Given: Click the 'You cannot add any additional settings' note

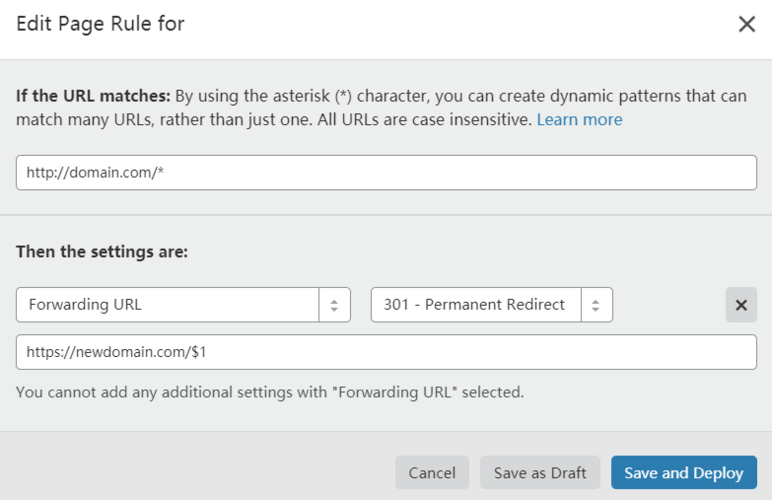Looking at the screenshot, I should click(x=270, y=392).
